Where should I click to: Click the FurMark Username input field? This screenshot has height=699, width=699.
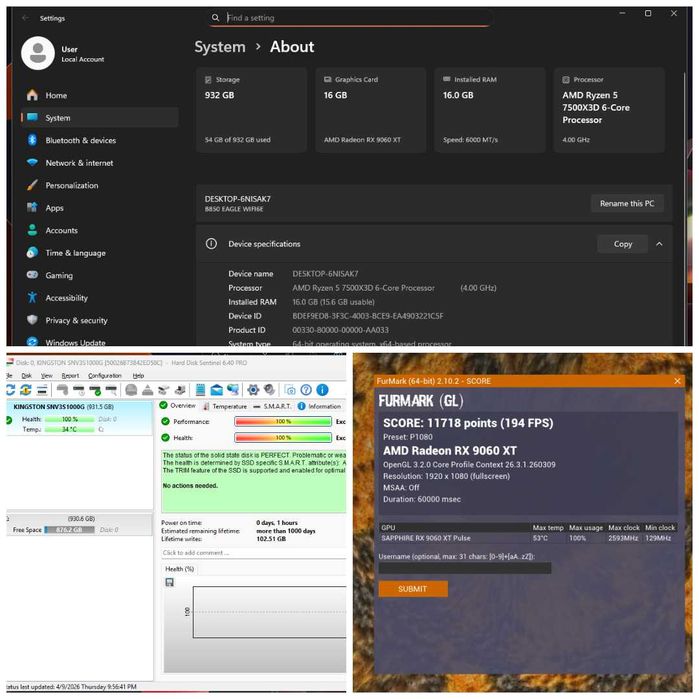point(465,568)
